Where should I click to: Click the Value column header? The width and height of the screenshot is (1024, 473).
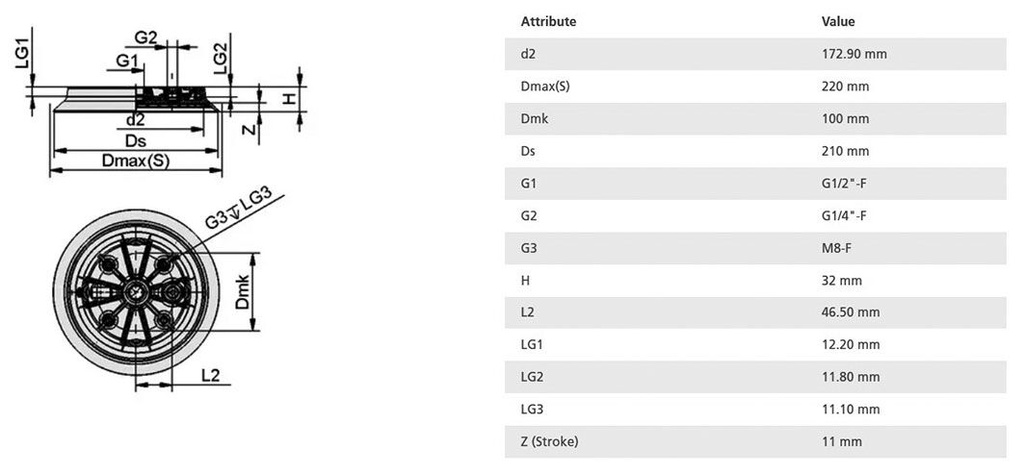(838, 21)
